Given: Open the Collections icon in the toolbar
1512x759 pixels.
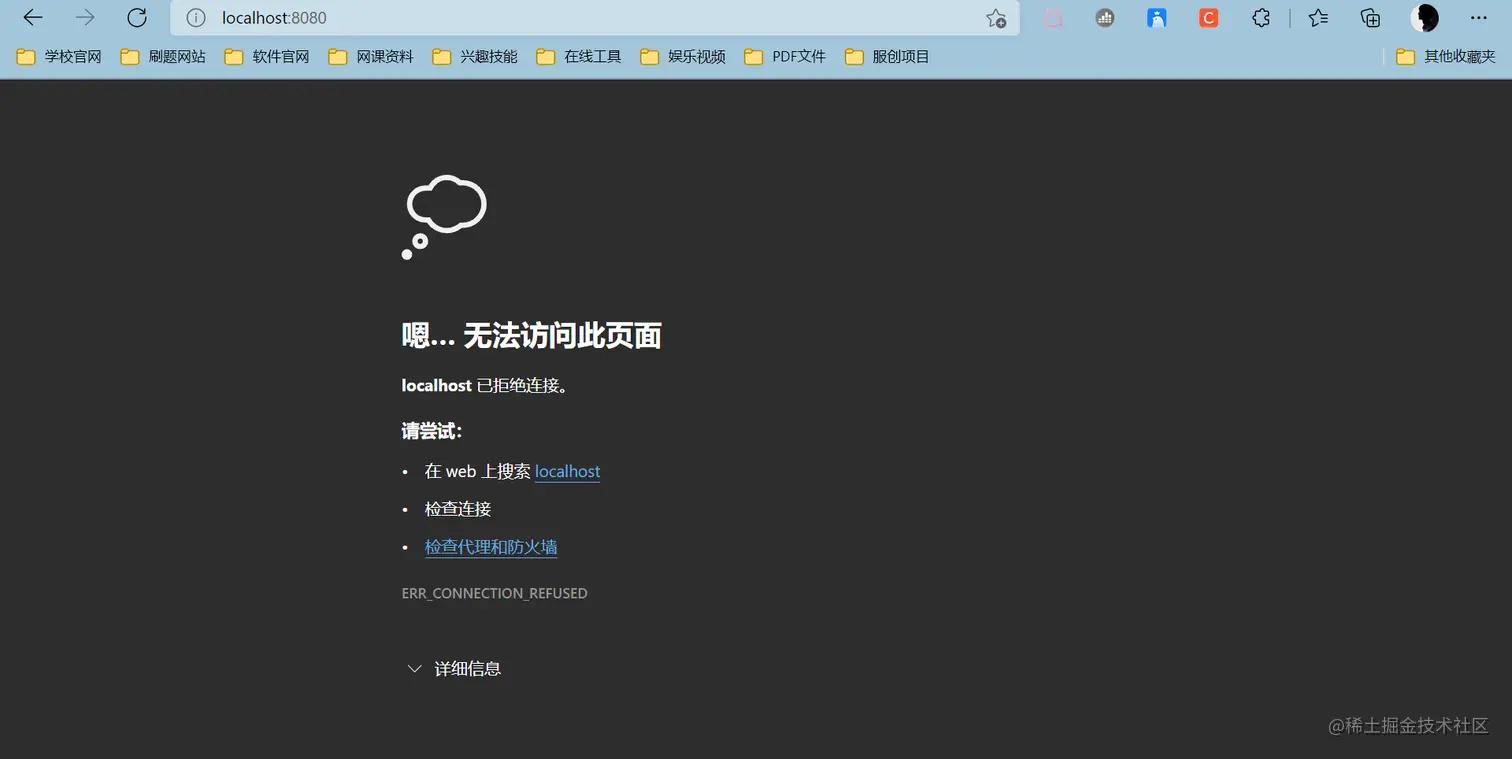Looking at the screenshot, I should [1369, 17].
